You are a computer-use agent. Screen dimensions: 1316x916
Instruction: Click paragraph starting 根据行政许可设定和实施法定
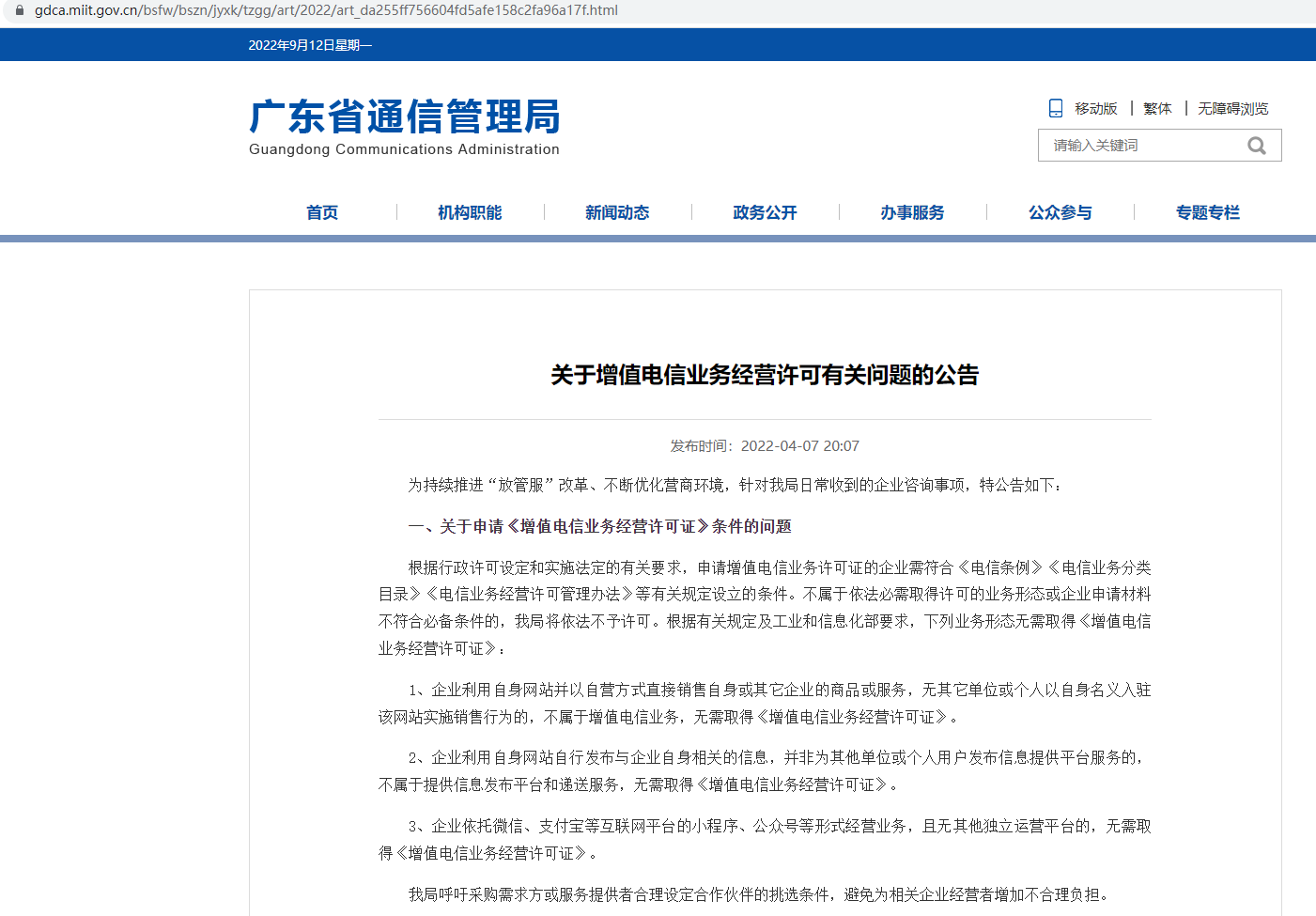coord(765,608)
